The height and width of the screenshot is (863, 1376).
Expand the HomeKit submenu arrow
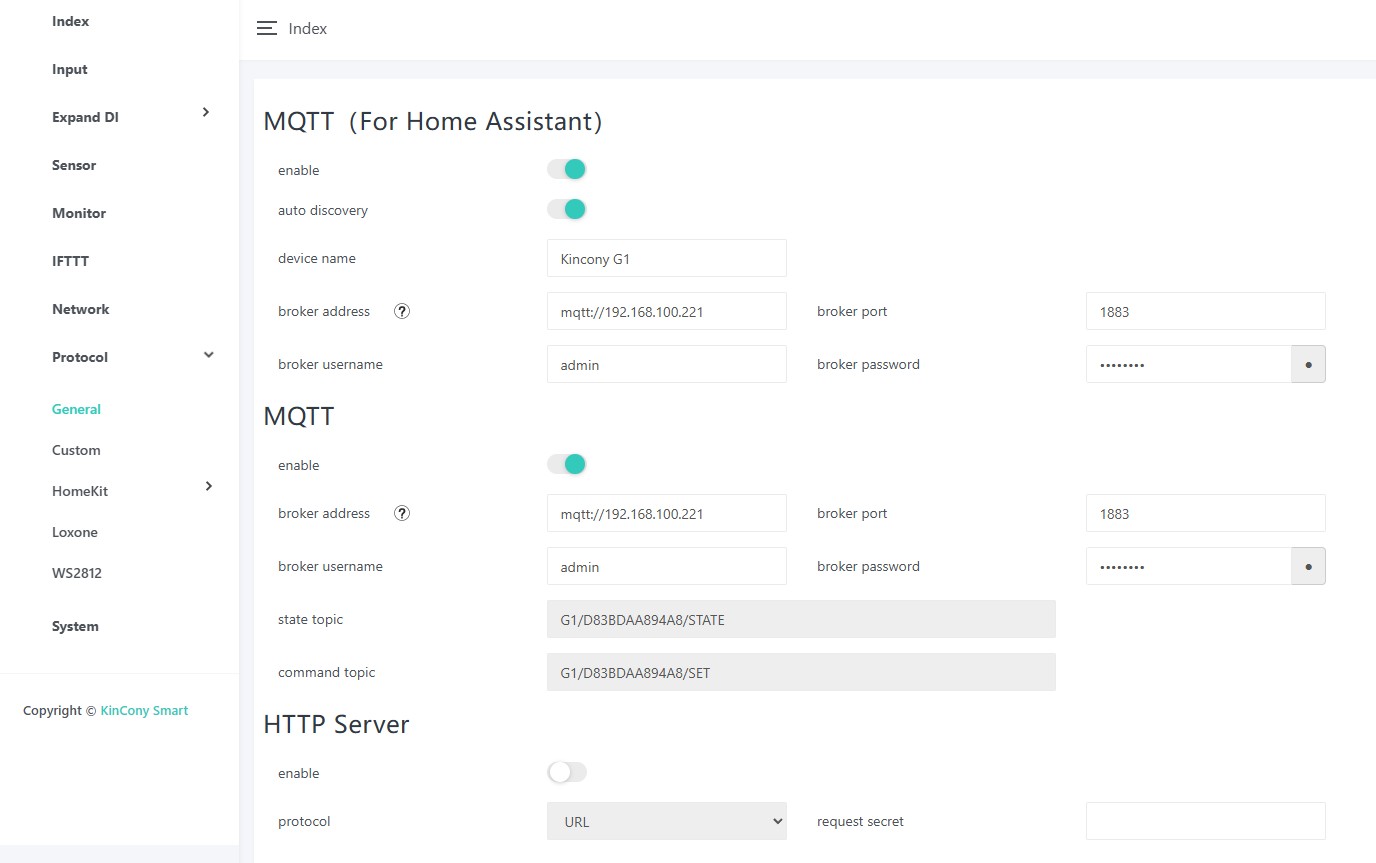coord(208,487)
